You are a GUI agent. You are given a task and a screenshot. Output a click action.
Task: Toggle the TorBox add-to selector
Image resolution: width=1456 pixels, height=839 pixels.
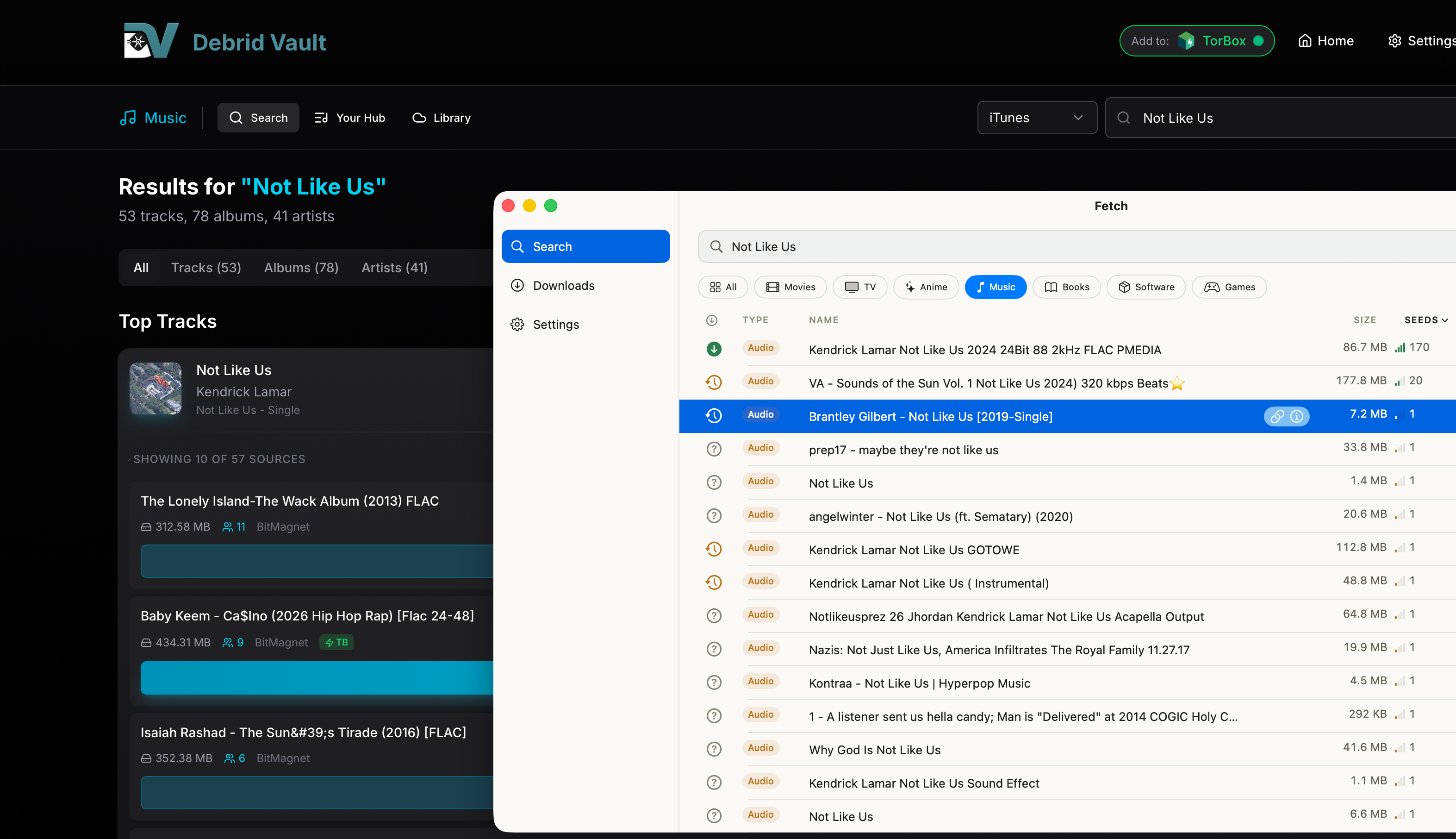pyautogui.click(x=1196, y=41)
